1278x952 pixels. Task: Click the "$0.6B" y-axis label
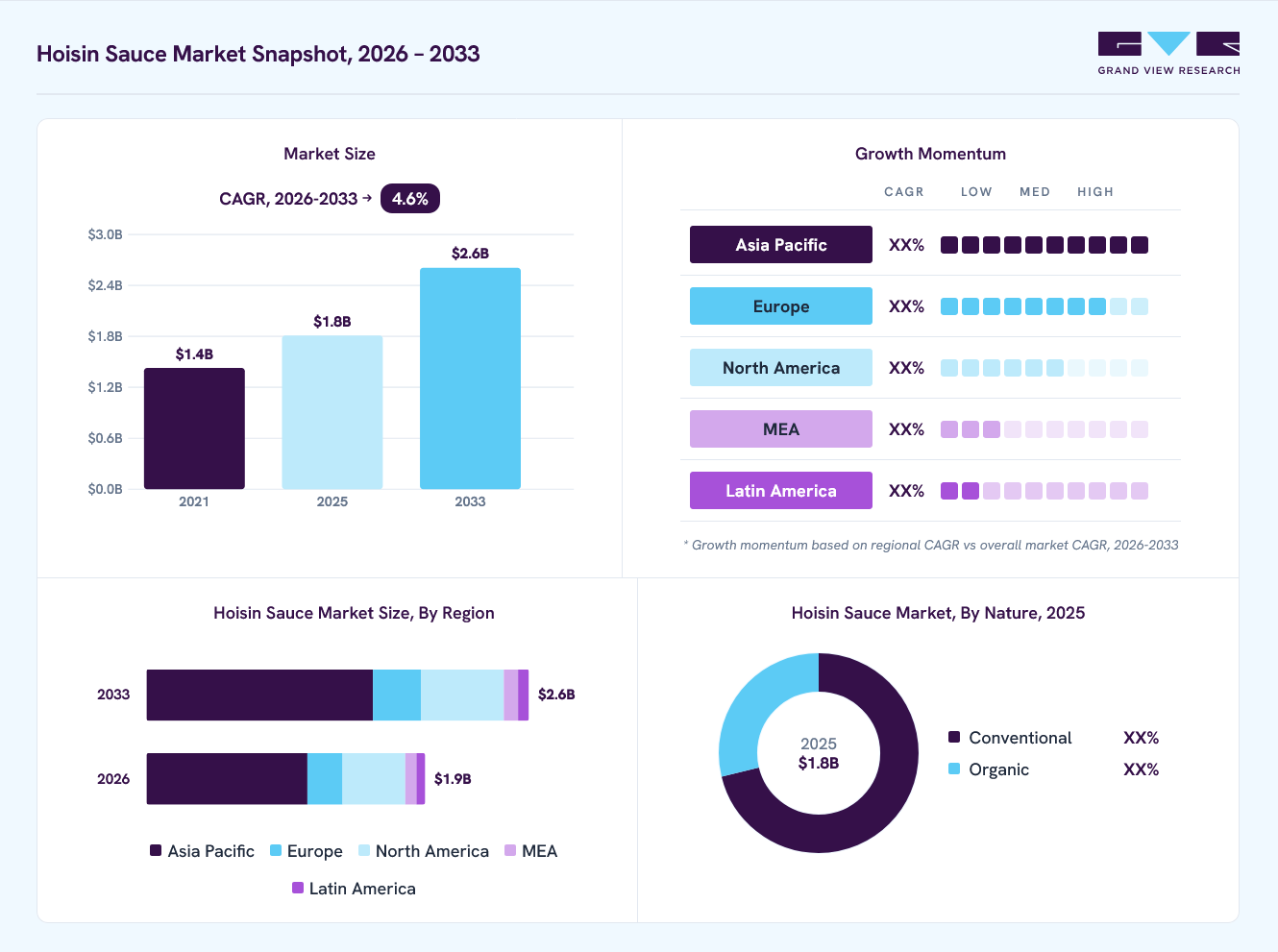click(105, 438)
